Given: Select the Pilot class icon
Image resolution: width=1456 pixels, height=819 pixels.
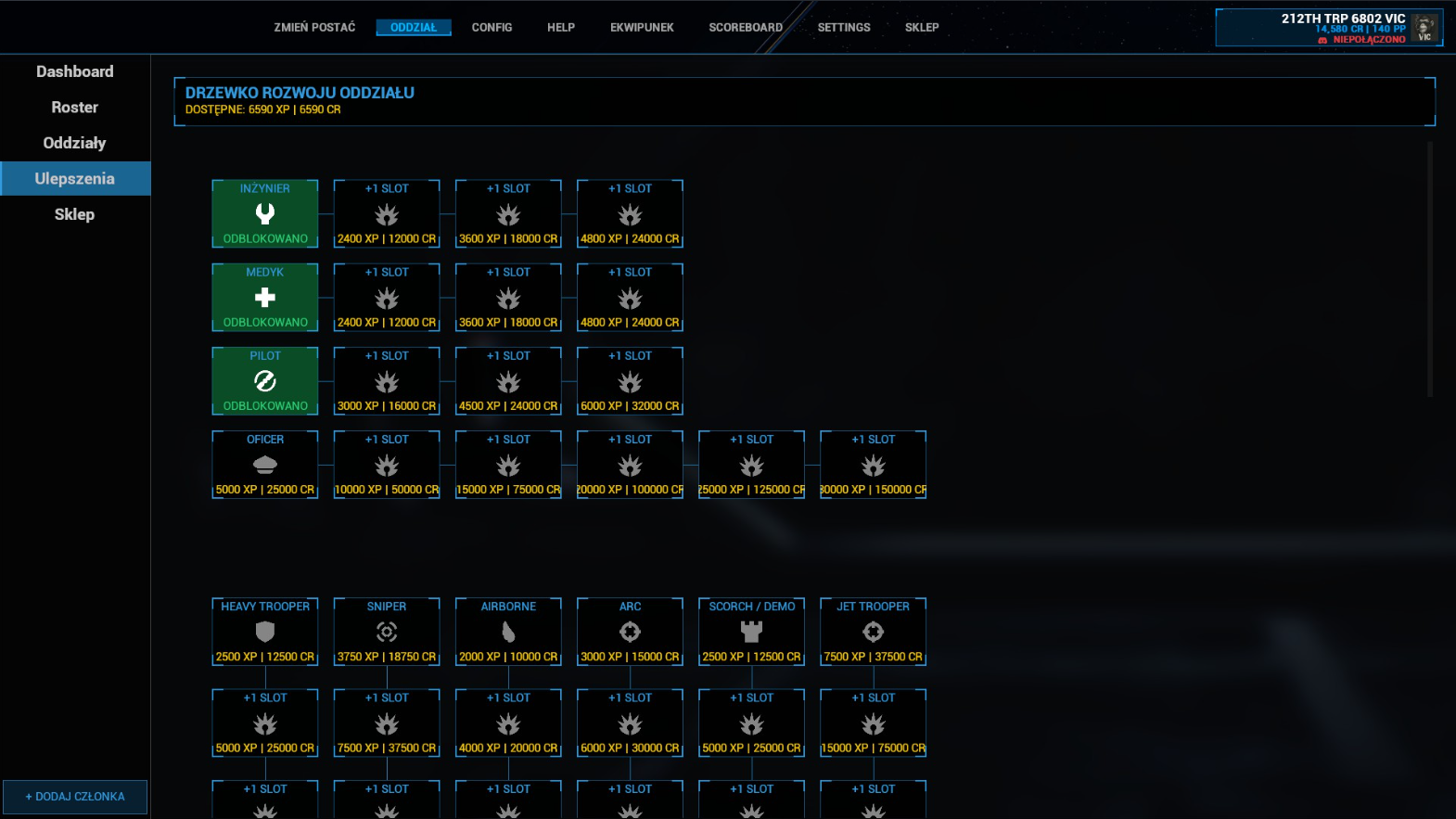Looking at the screenshot, I should pos(265,381).
